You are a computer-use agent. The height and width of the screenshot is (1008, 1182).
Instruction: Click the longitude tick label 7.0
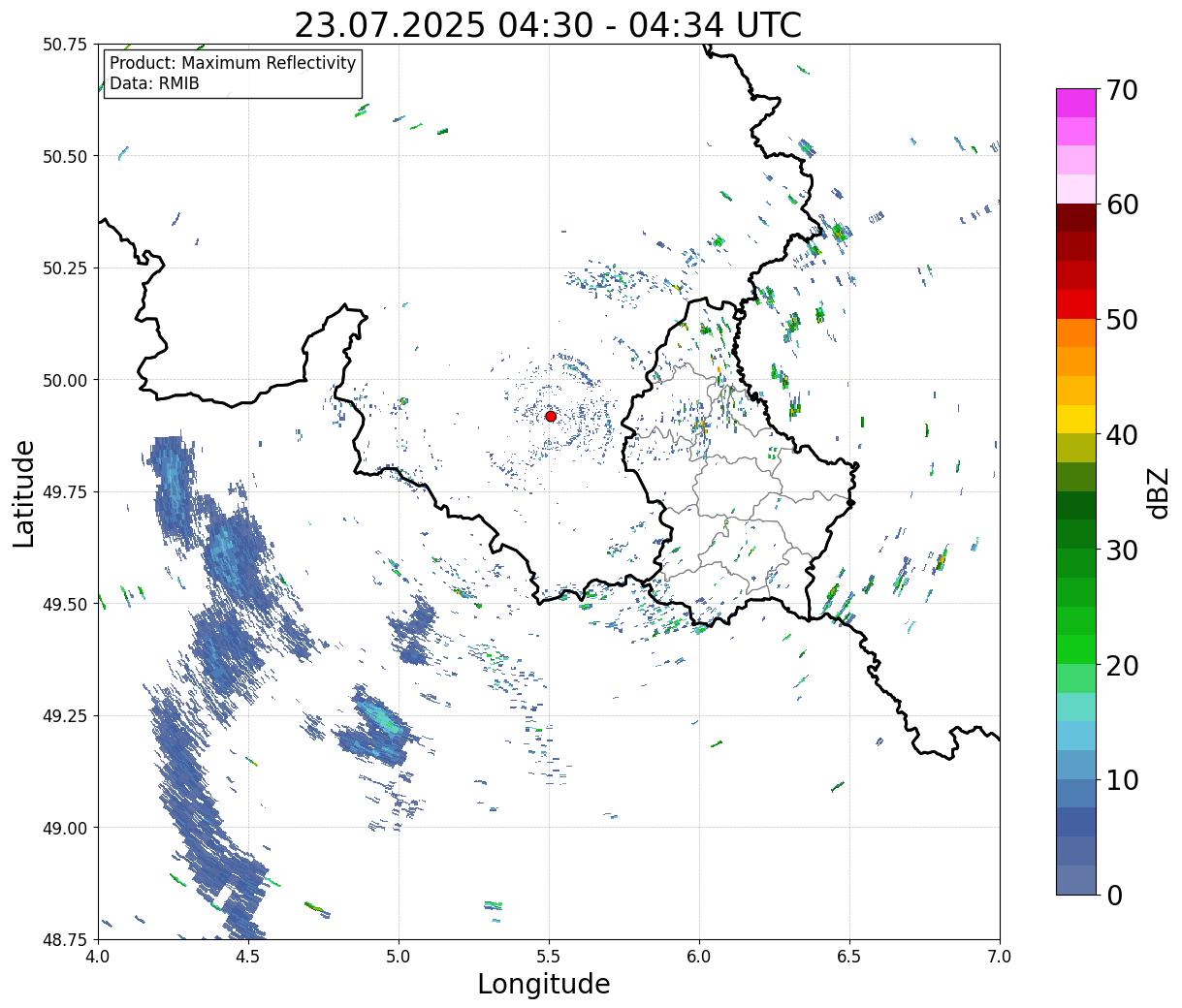point(1000,956)
